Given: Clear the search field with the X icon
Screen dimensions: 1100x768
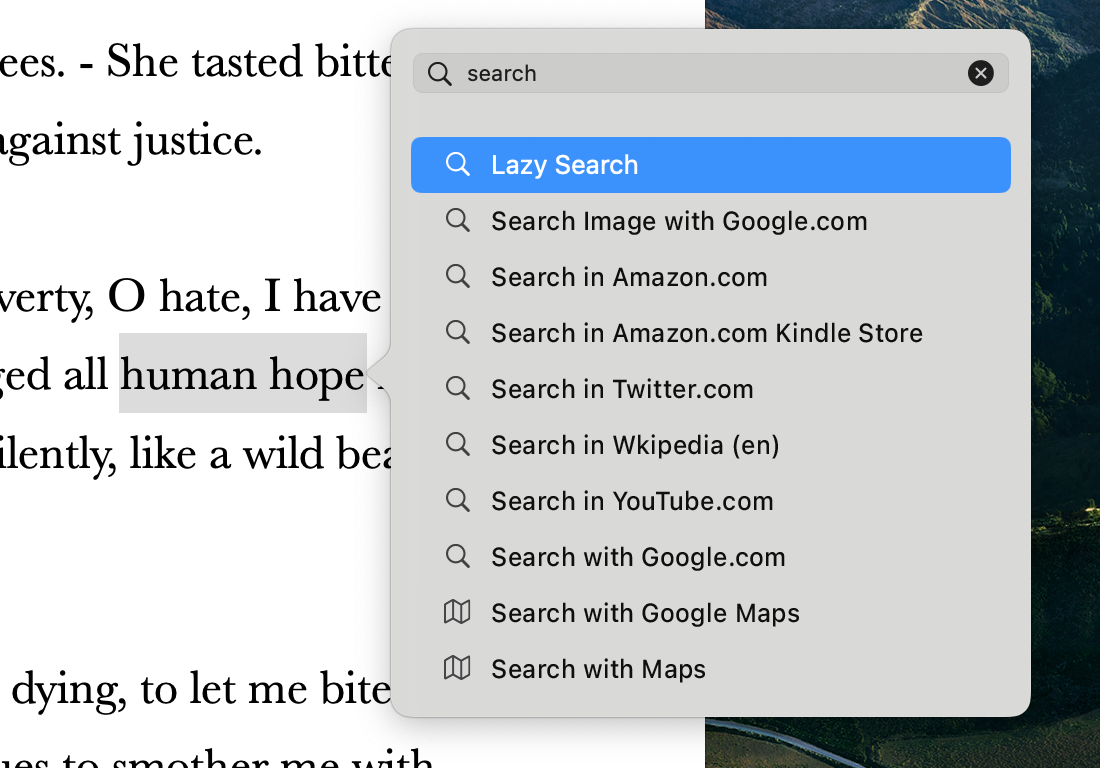Looking at the screenshot, I should pos(980,73).
